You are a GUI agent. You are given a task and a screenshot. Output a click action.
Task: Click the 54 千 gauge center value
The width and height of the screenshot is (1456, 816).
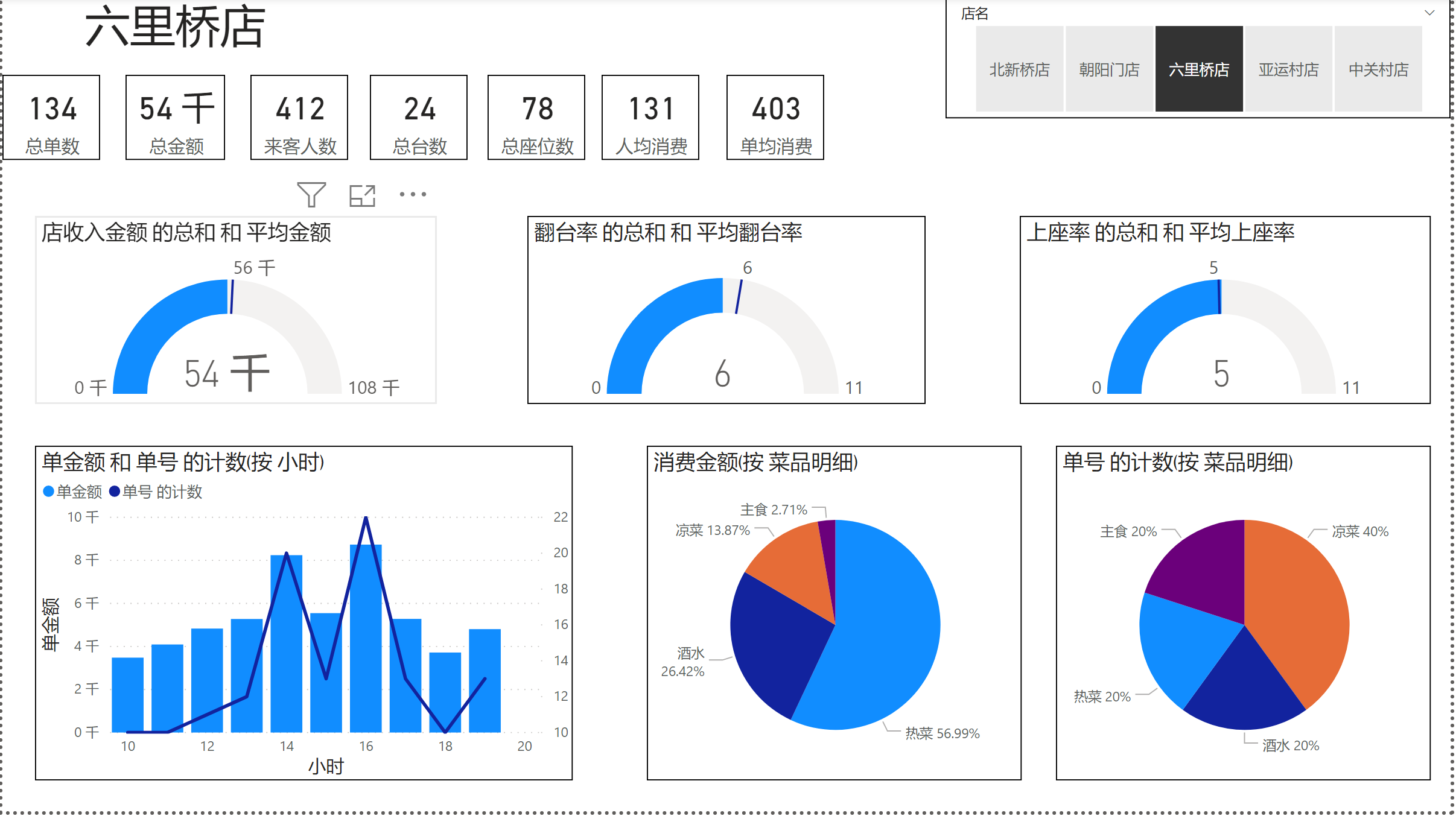pos(227,373)
